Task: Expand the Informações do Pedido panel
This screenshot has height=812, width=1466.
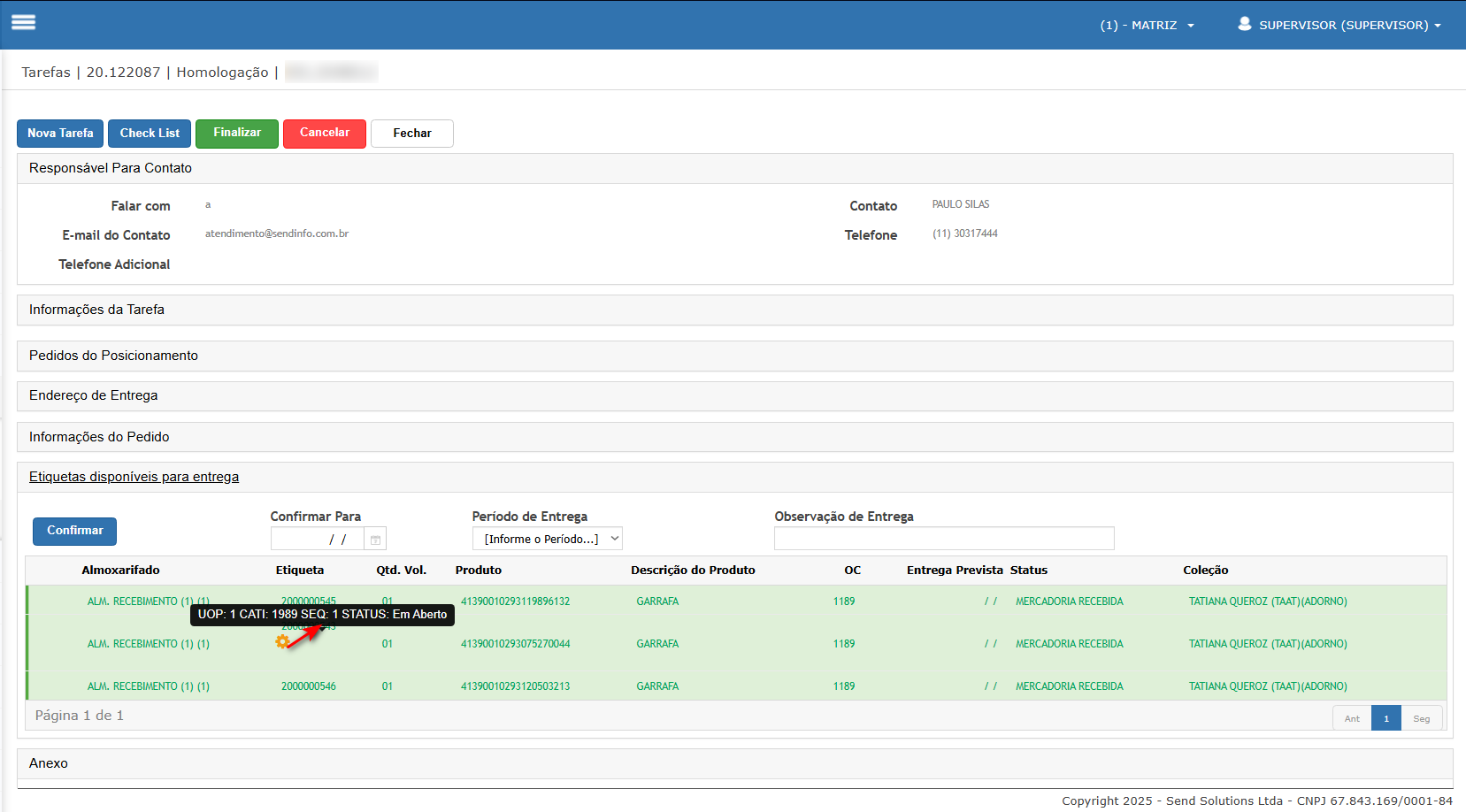Action: pos(99,437)
